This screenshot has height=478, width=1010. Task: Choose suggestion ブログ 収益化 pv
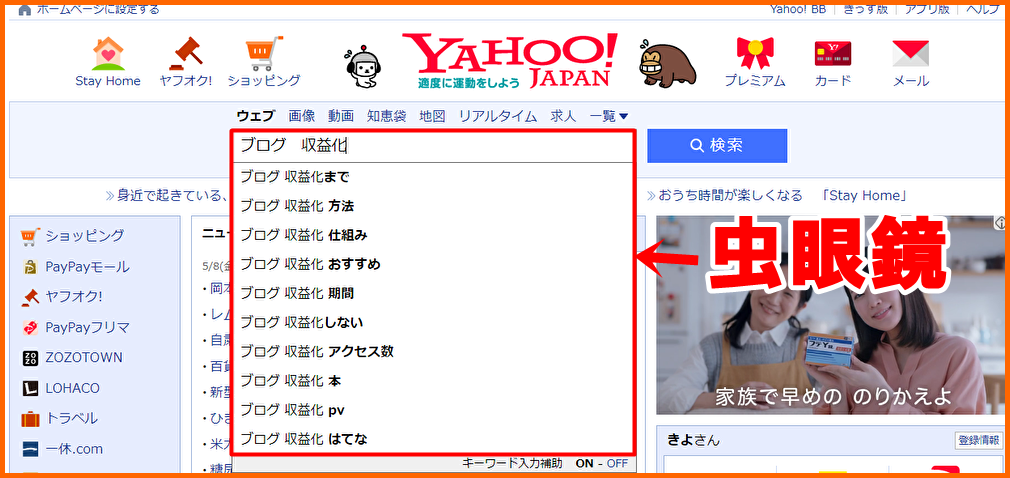pyautogui.click(x=433, y=410)
